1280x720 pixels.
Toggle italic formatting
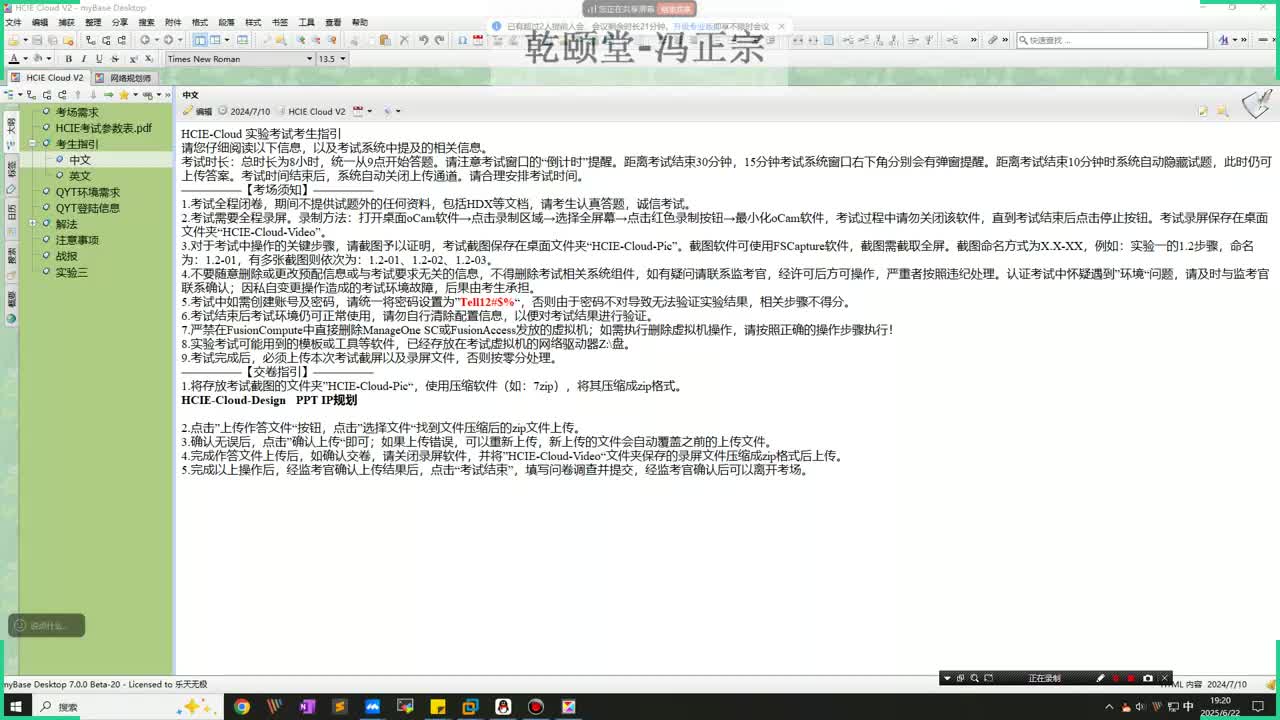(83, 59)
